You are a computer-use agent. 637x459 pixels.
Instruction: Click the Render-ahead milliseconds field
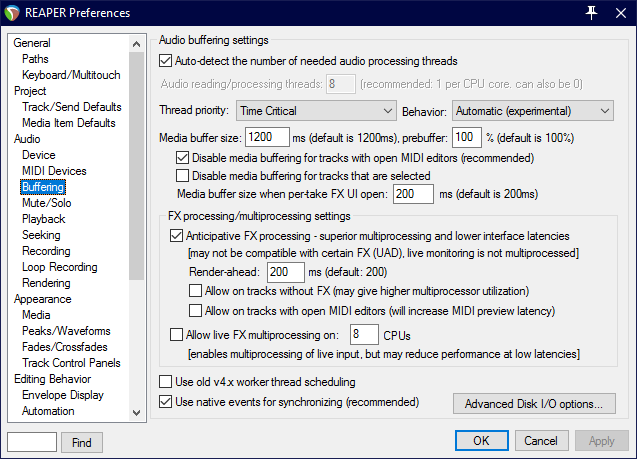pyautogui.click(x=285, y=272)
